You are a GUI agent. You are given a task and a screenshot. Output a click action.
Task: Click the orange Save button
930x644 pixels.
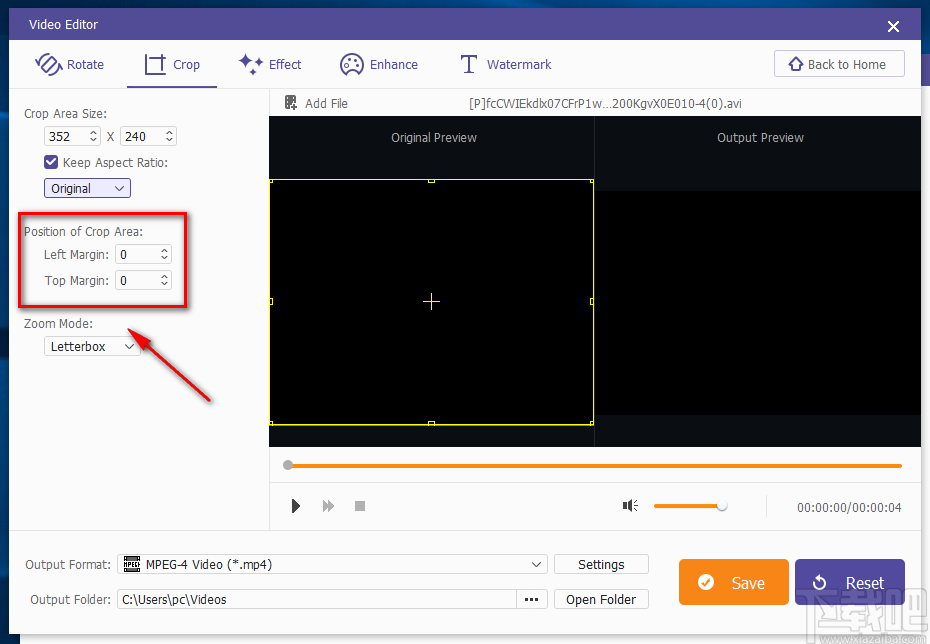(x=733, y=582)
